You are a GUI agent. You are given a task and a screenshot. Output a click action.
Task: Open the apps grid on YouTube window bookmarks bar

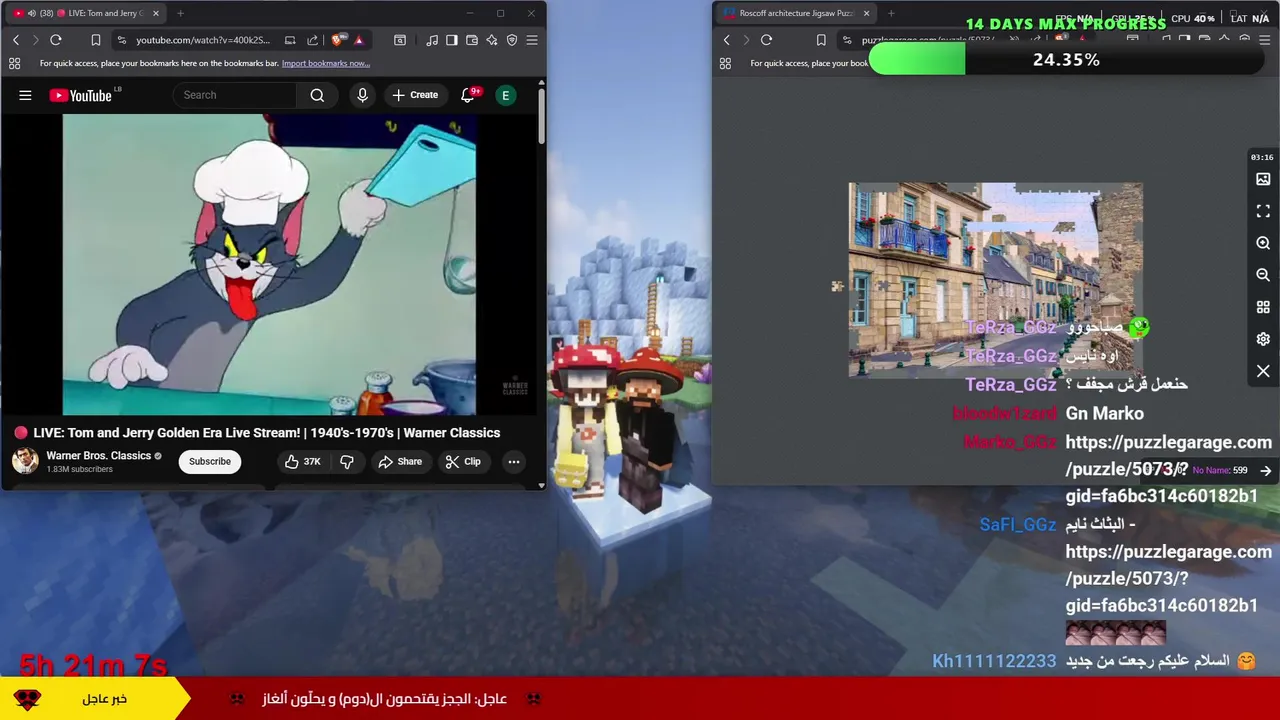[14, 63]
